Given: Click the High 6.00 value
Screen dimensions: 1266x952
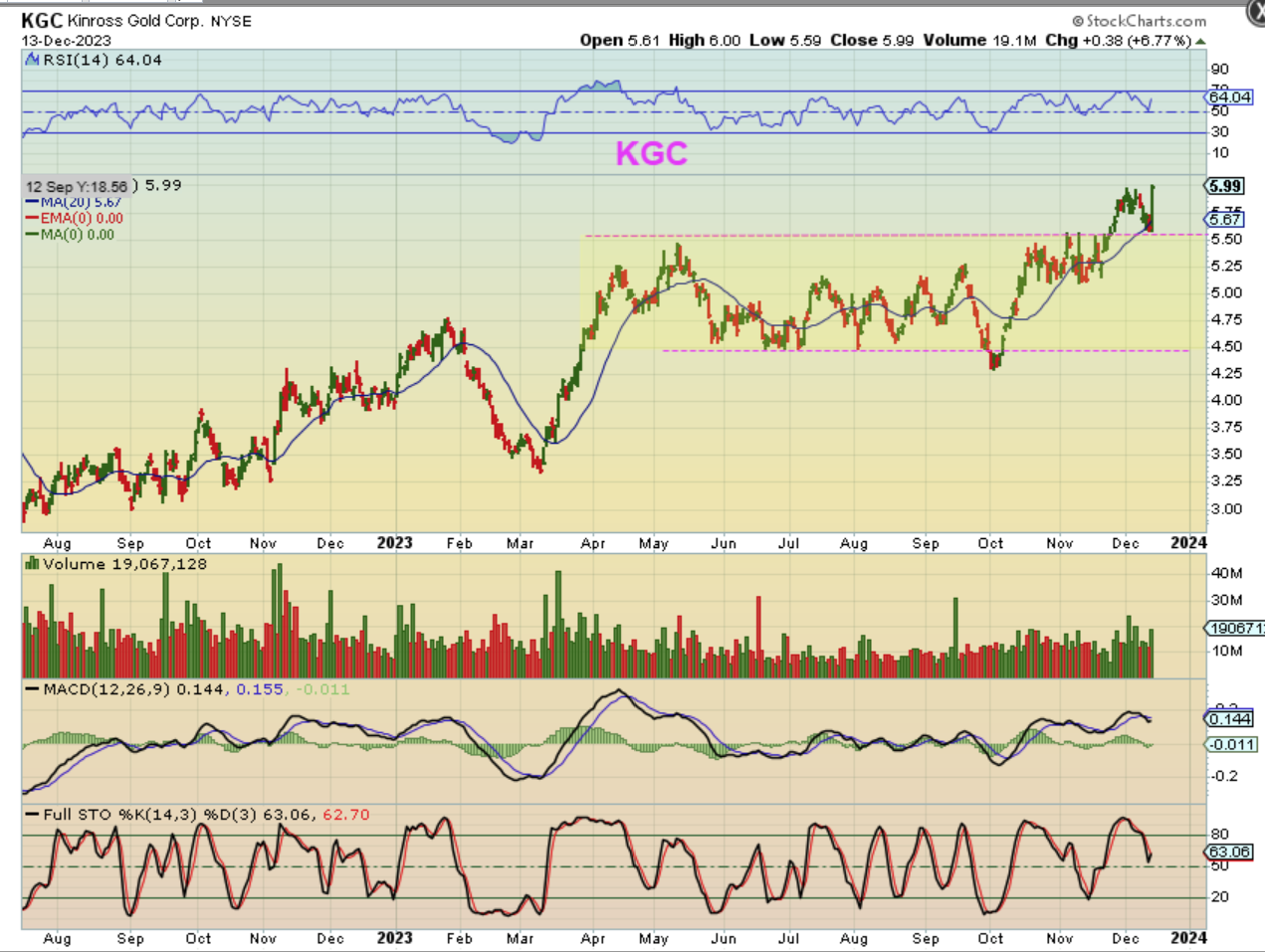Looking at the screenshot, I should pyautogui.click(x=705, y=41).
